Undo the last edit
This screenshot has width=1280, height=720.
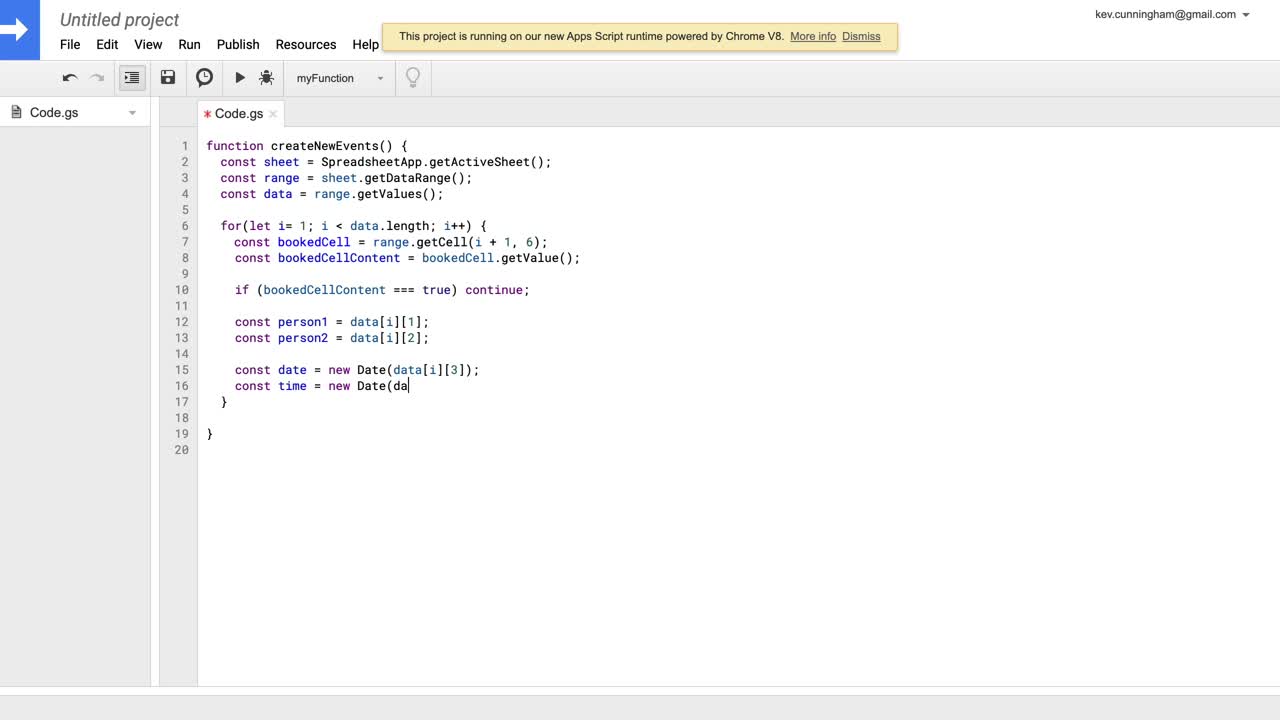point(70,78)
